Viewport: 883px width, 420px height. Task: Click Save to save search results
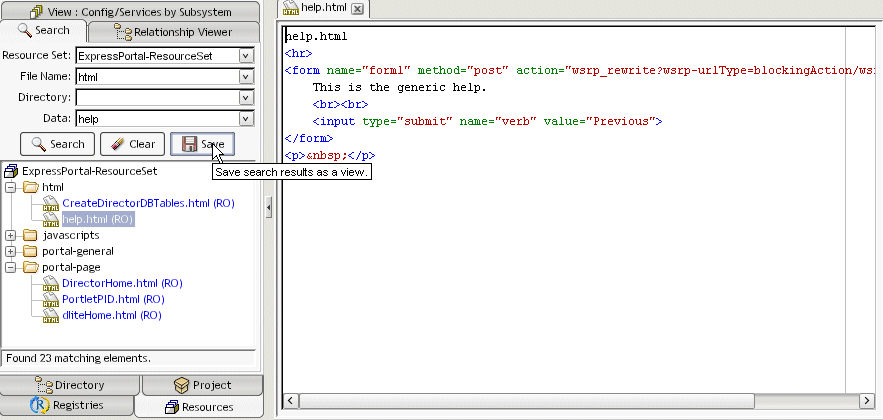click(202, 144)
